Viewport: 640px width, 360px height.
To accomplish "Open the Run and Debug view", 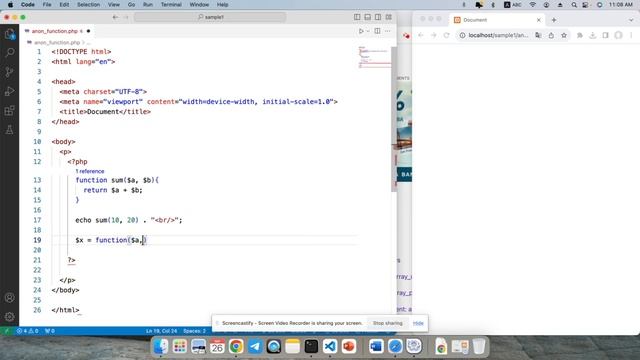I will point(9,91).
